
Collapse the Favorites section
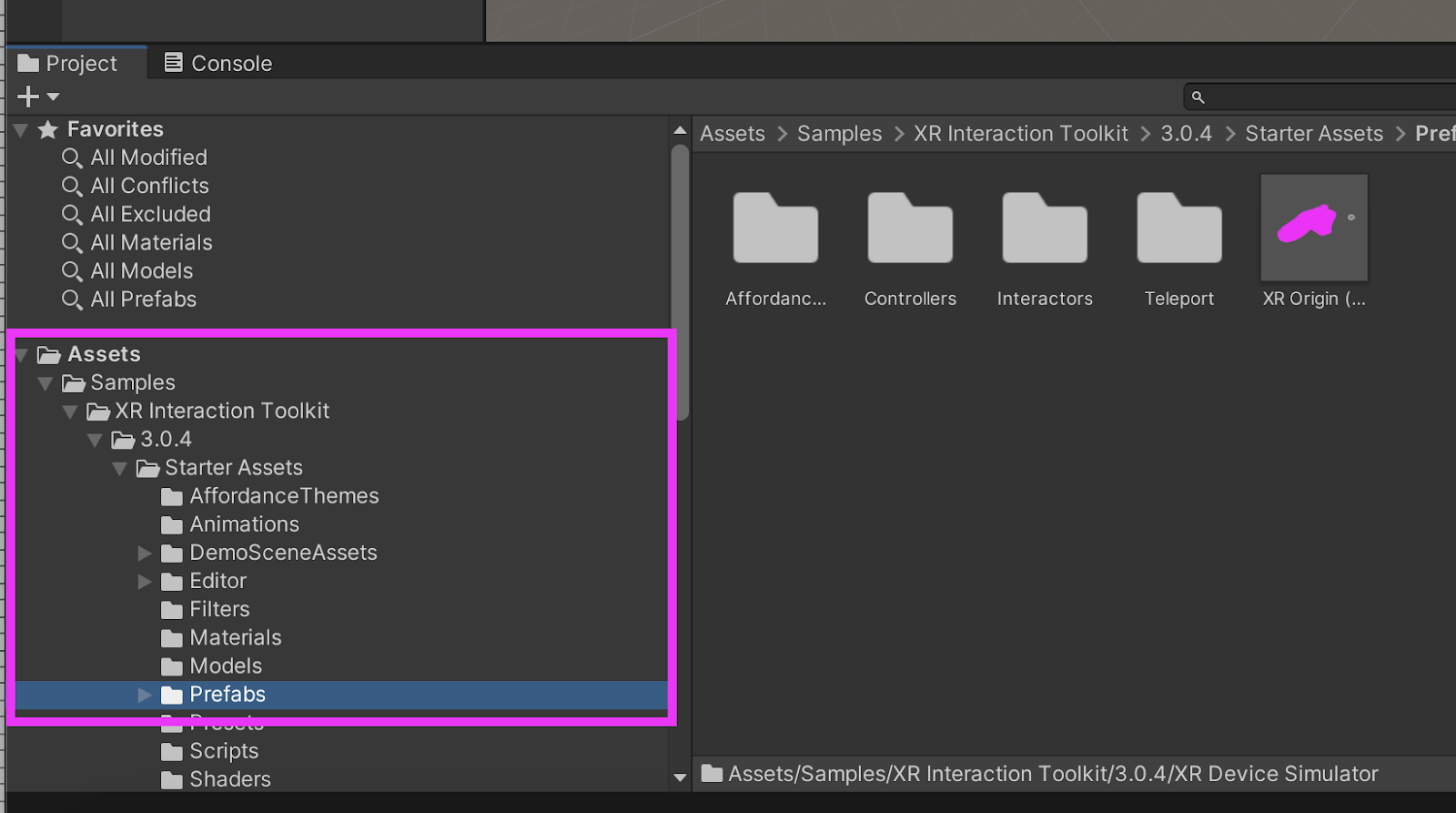click(21, 130)
